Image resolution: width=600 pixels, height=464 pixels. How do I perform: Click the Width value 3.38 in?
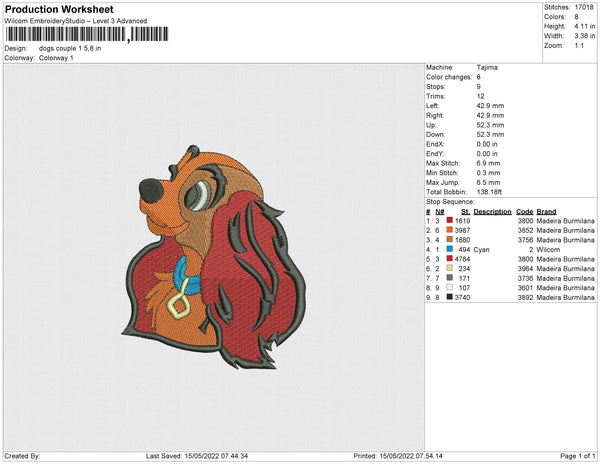pyautogui.click(x=584, y=36)
